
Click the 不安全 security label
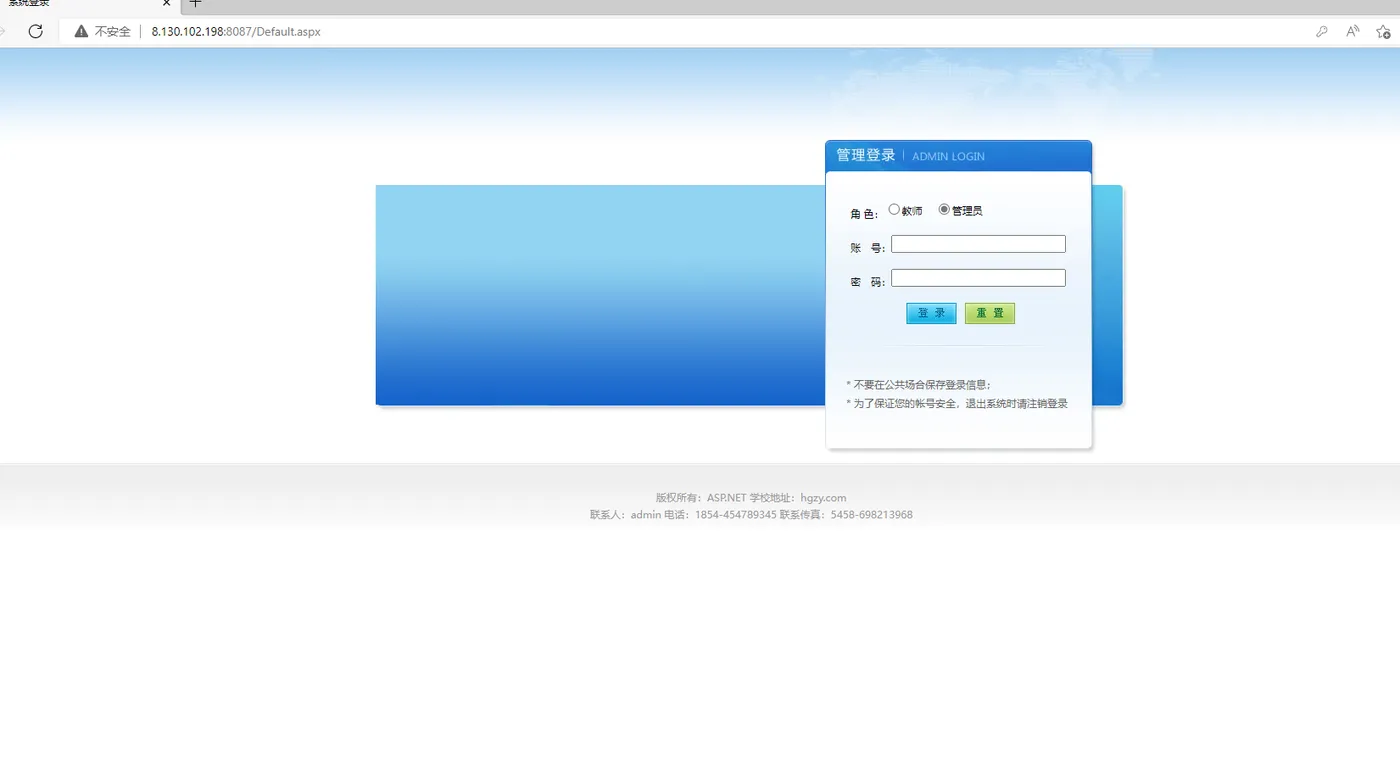click(113, 32)
